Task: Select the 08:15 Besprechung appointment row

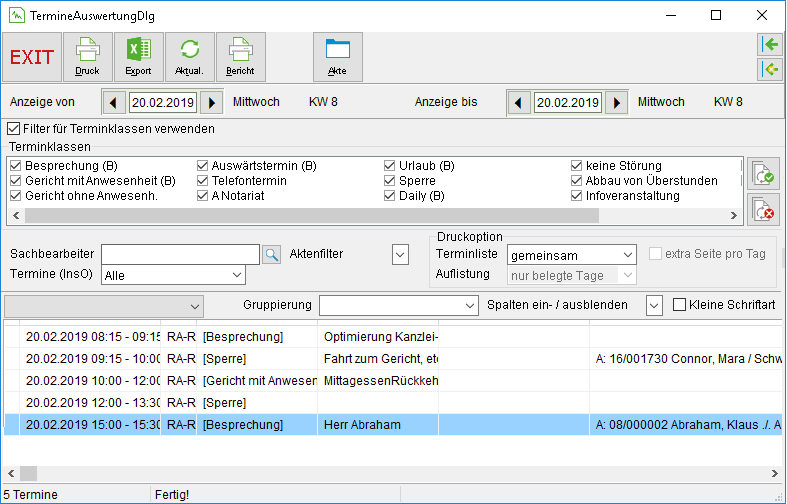Action: [x=393, y=337]
